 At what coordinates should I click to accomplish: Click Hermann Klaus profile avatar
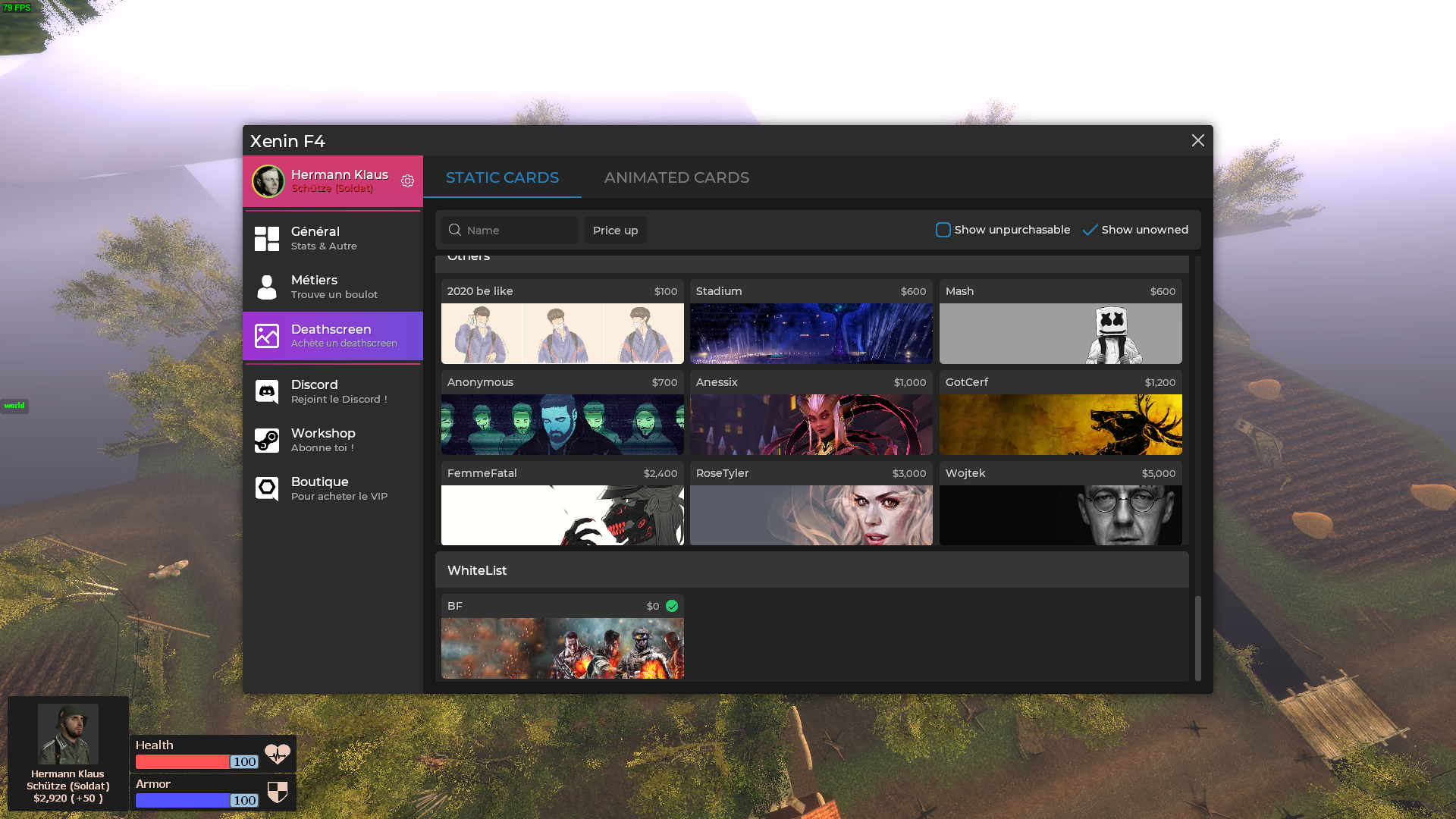[268, 181]
